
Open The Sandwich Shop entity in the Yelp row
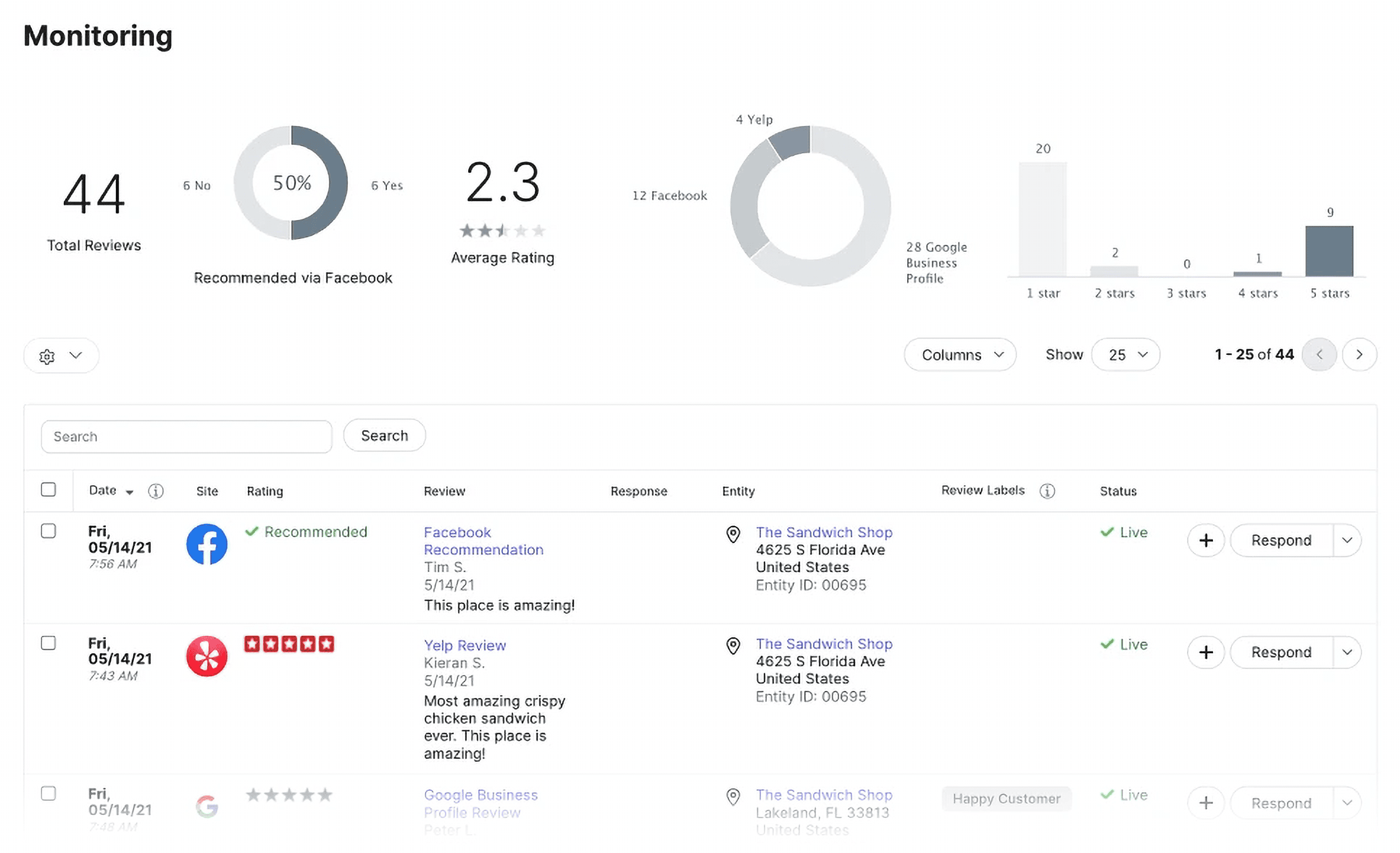(x=824, y=644)
